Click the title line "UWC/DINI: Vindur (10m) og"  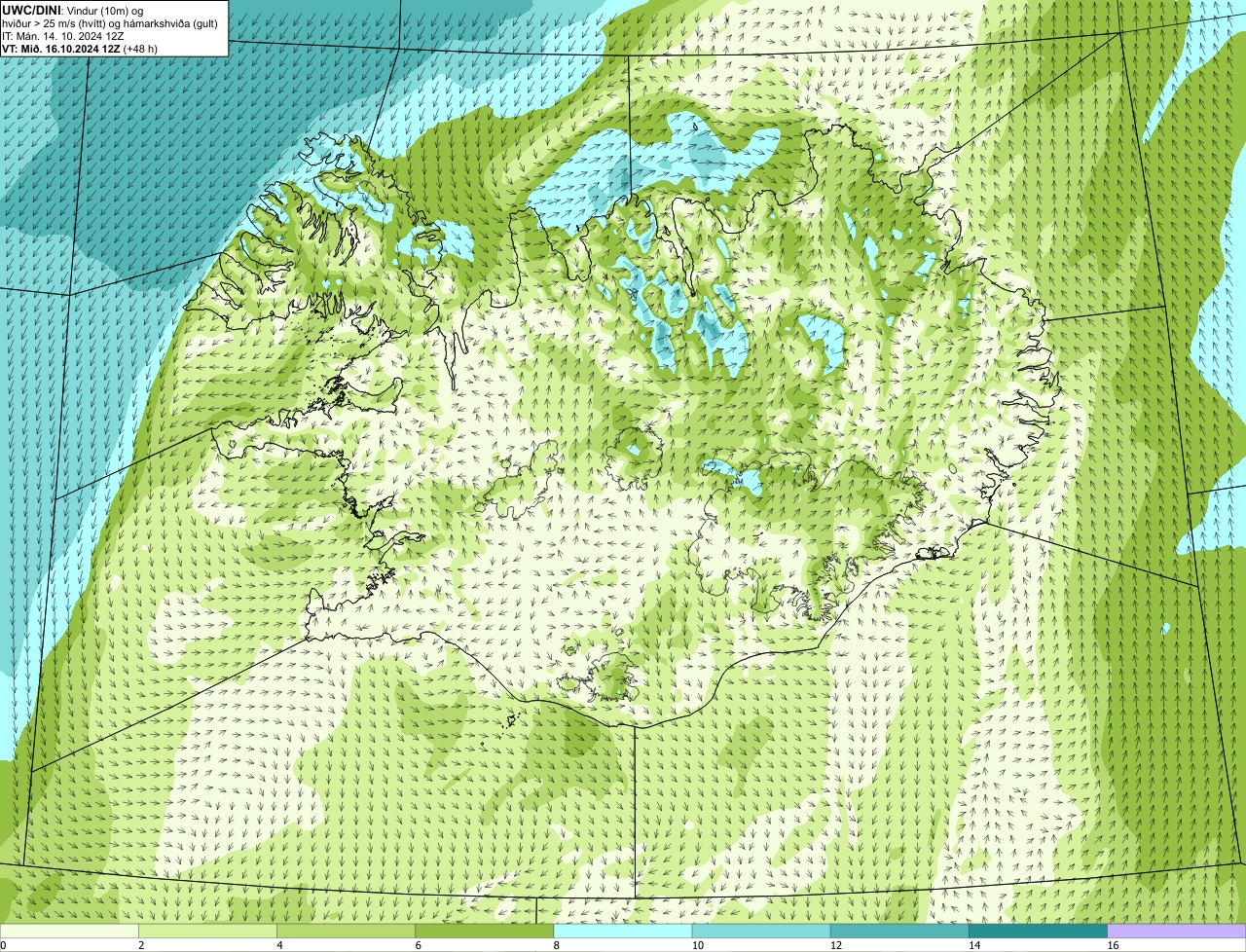73,10
